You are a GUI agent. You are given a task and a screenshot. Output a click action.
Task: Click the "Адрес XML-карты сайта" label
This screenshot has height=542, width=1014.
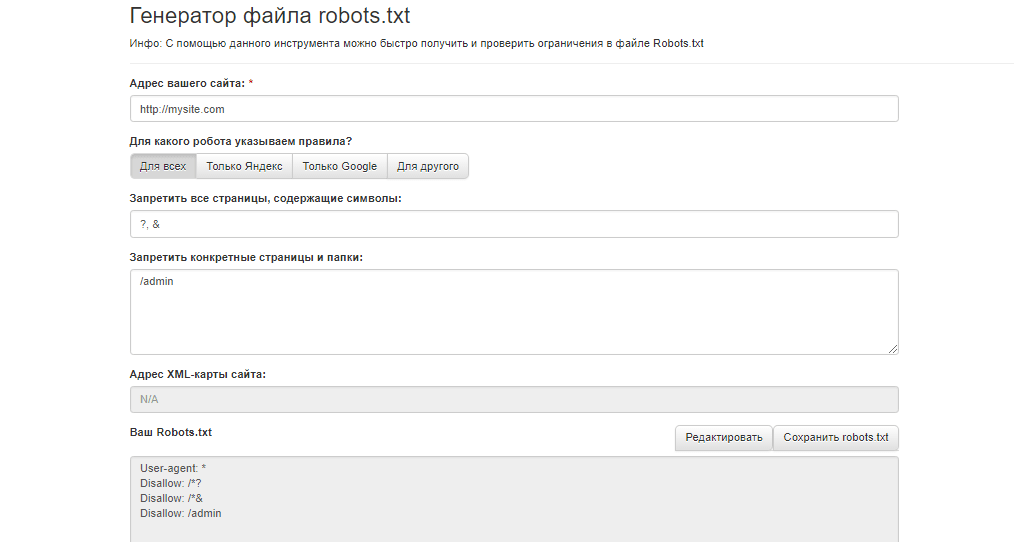197,374
